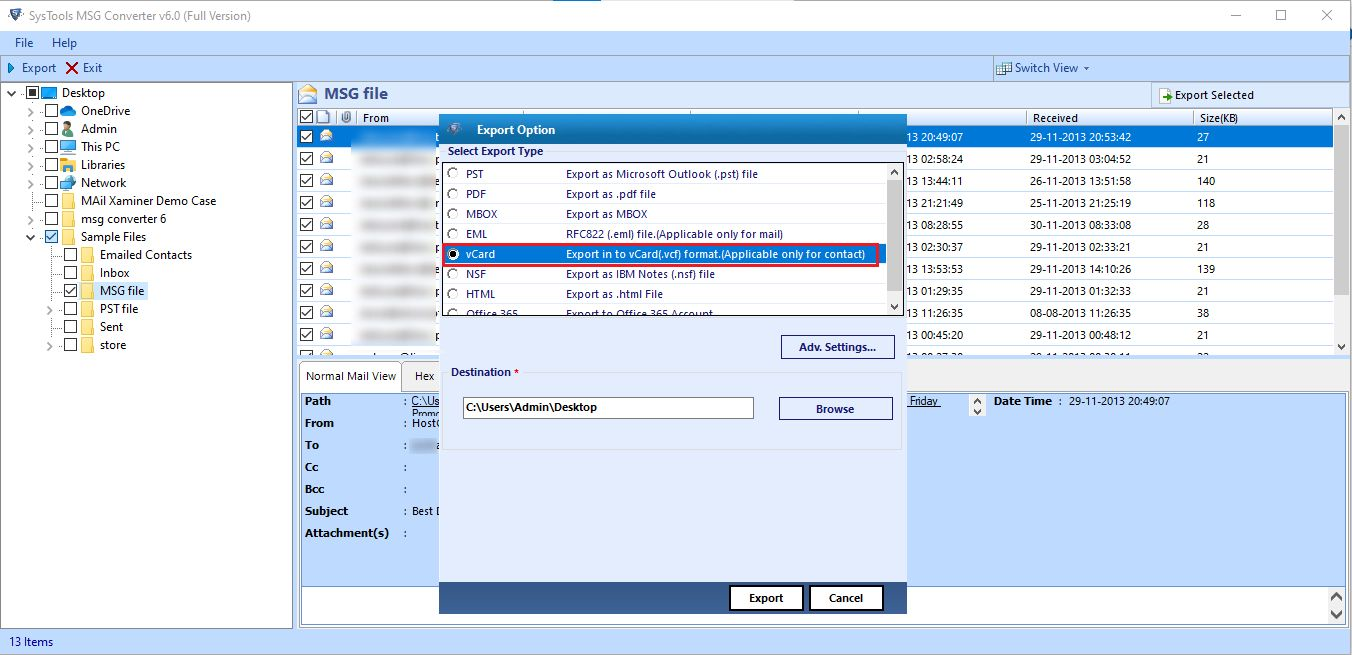Sort by the Received column header
1352x655 pixels.
point(1111,117)
